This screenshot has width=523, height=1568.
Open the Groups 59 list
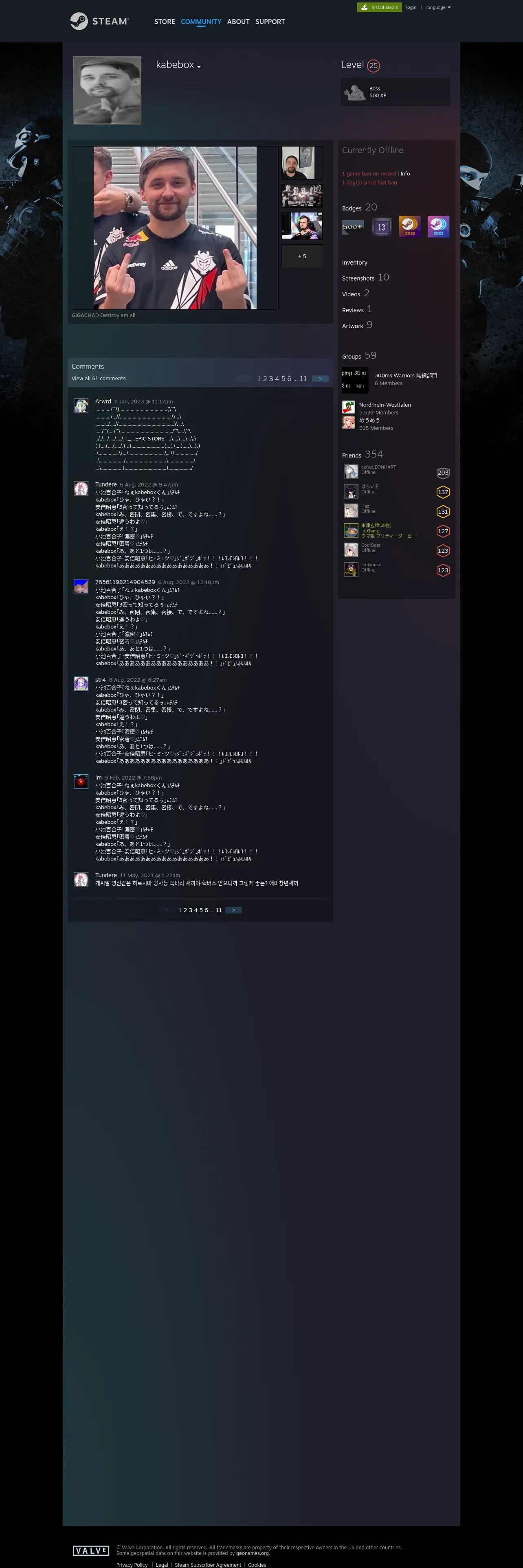359,355
